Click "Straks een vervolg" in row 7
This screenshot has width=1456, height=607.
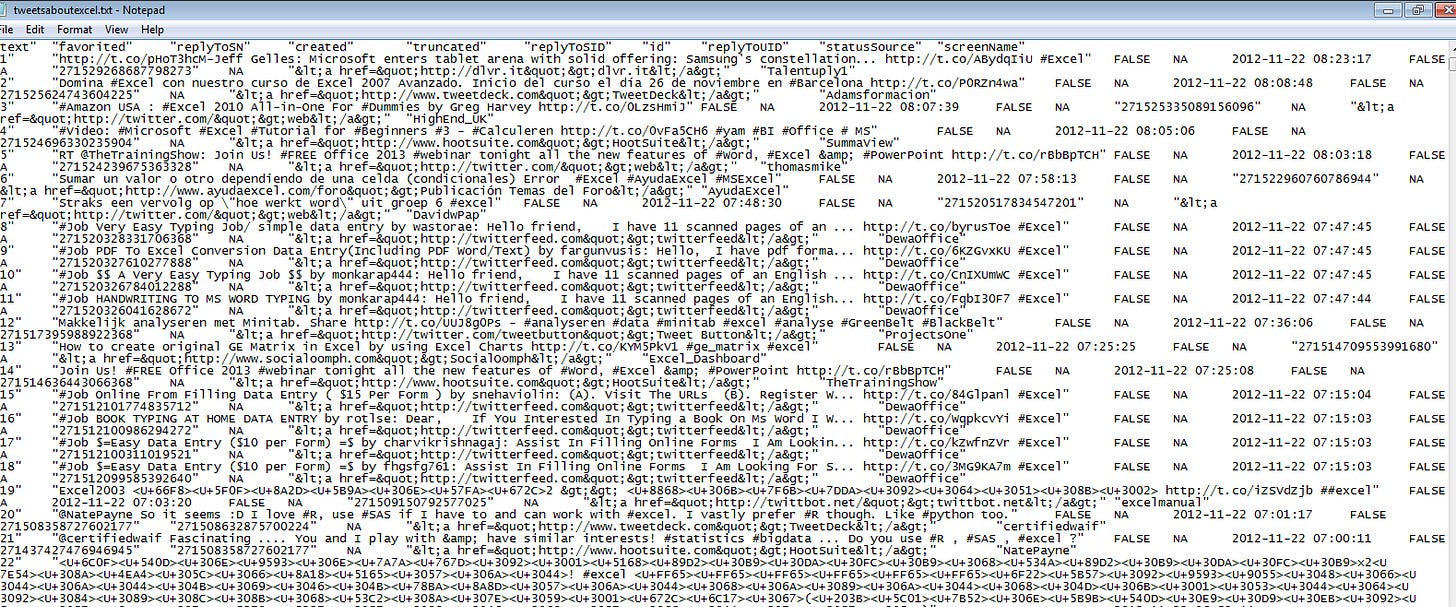tap(126, 204)
